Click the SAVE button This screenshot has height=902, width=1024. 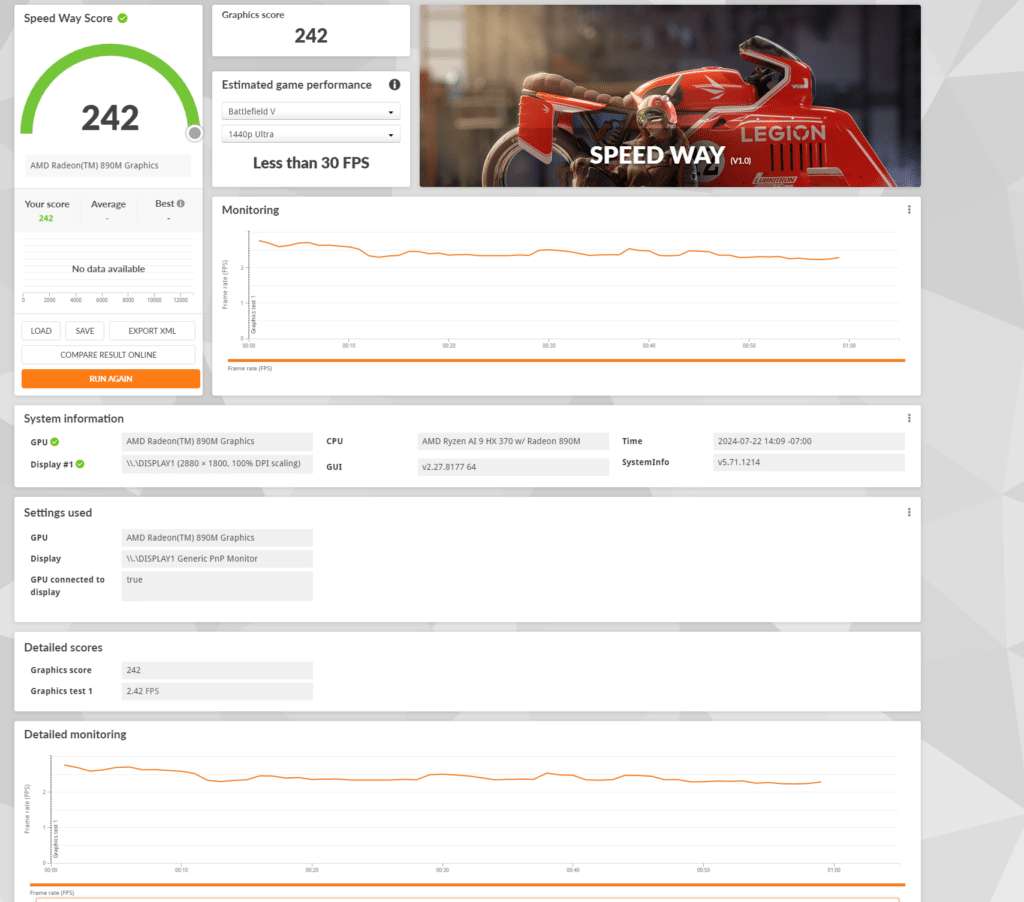click(x=85, y=330)
